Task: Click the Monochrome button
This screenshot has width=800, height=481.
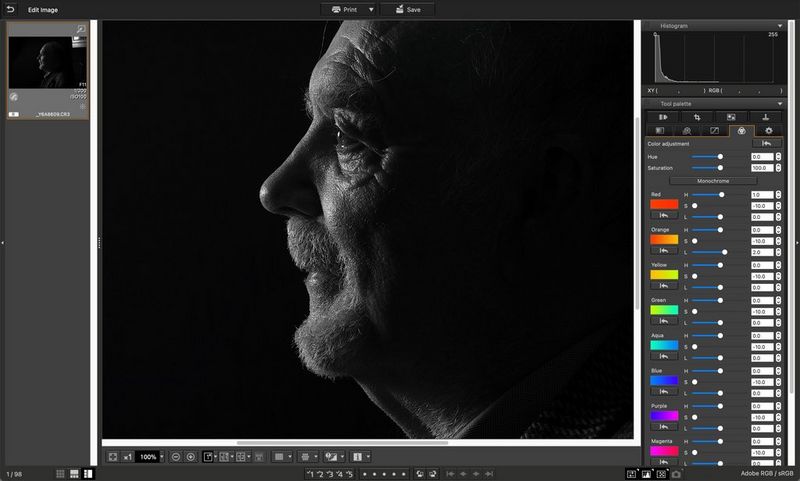Action: (x=713, y=181)
